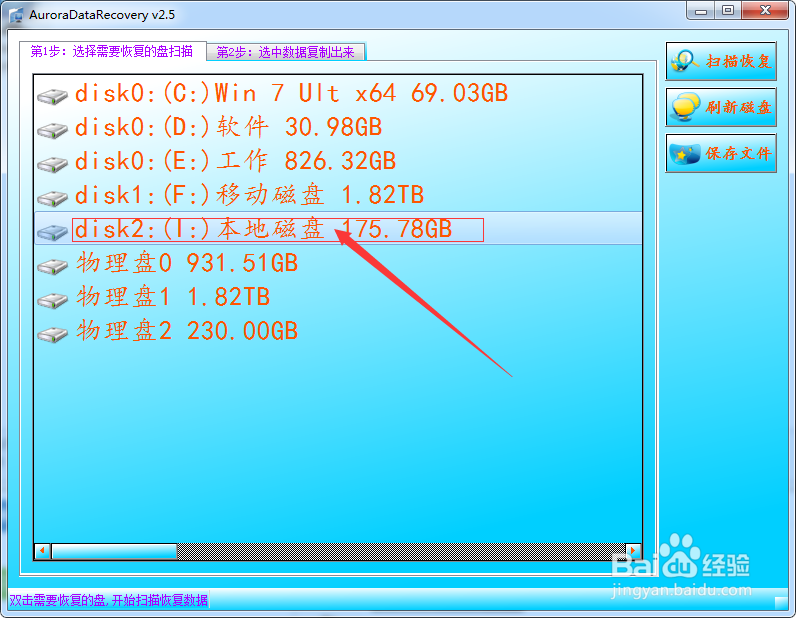Click the horizontal scrollbar right arrow
The width and height of the screenshot is (796, 618).
coord(633,551)
